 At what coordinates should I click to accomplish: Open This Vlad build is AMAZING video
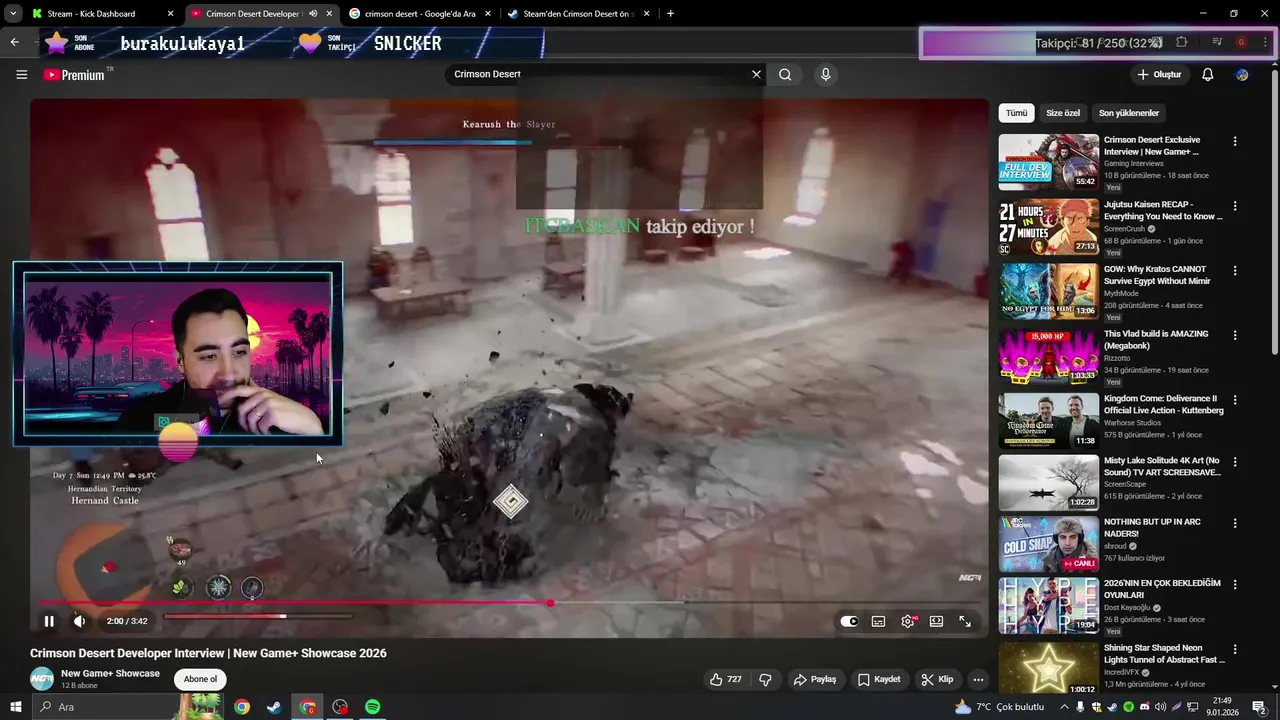click(1156, 340)
